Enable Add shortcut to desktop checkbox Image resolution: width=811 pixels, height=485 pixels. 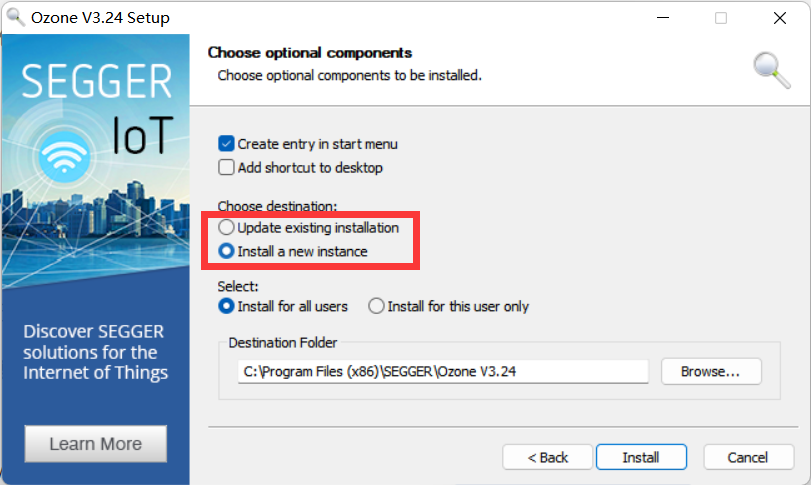coord(226,168)
